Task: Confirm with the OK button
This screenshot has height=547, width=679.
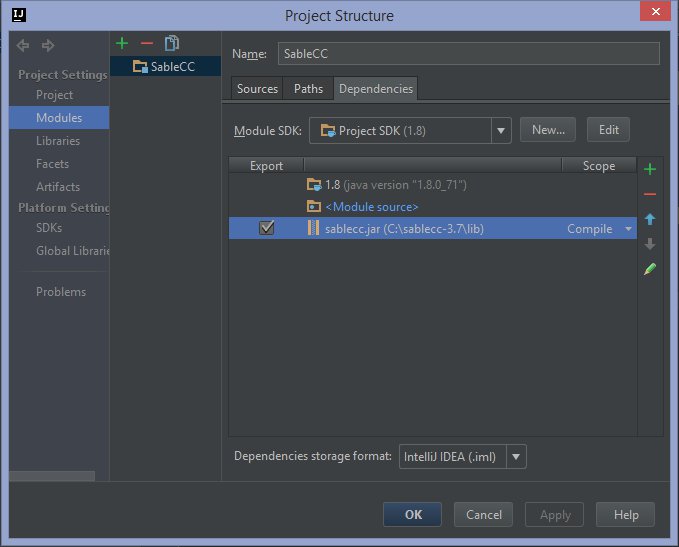Action: click(413, 515)
